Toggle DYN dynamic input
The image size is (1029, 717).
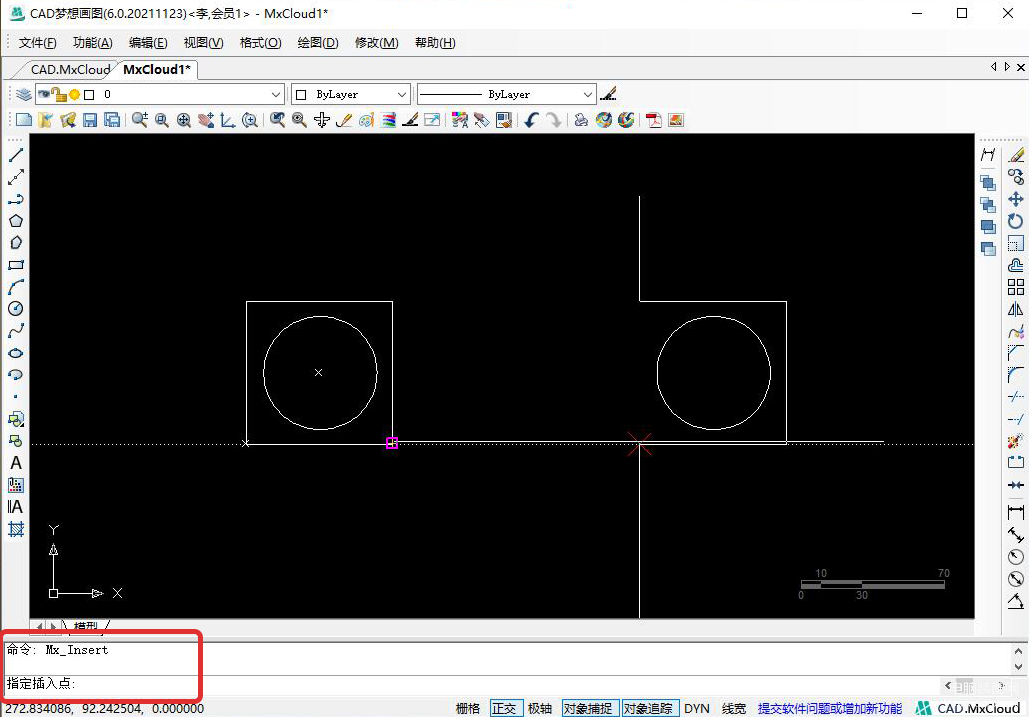[x=697, y=708]
